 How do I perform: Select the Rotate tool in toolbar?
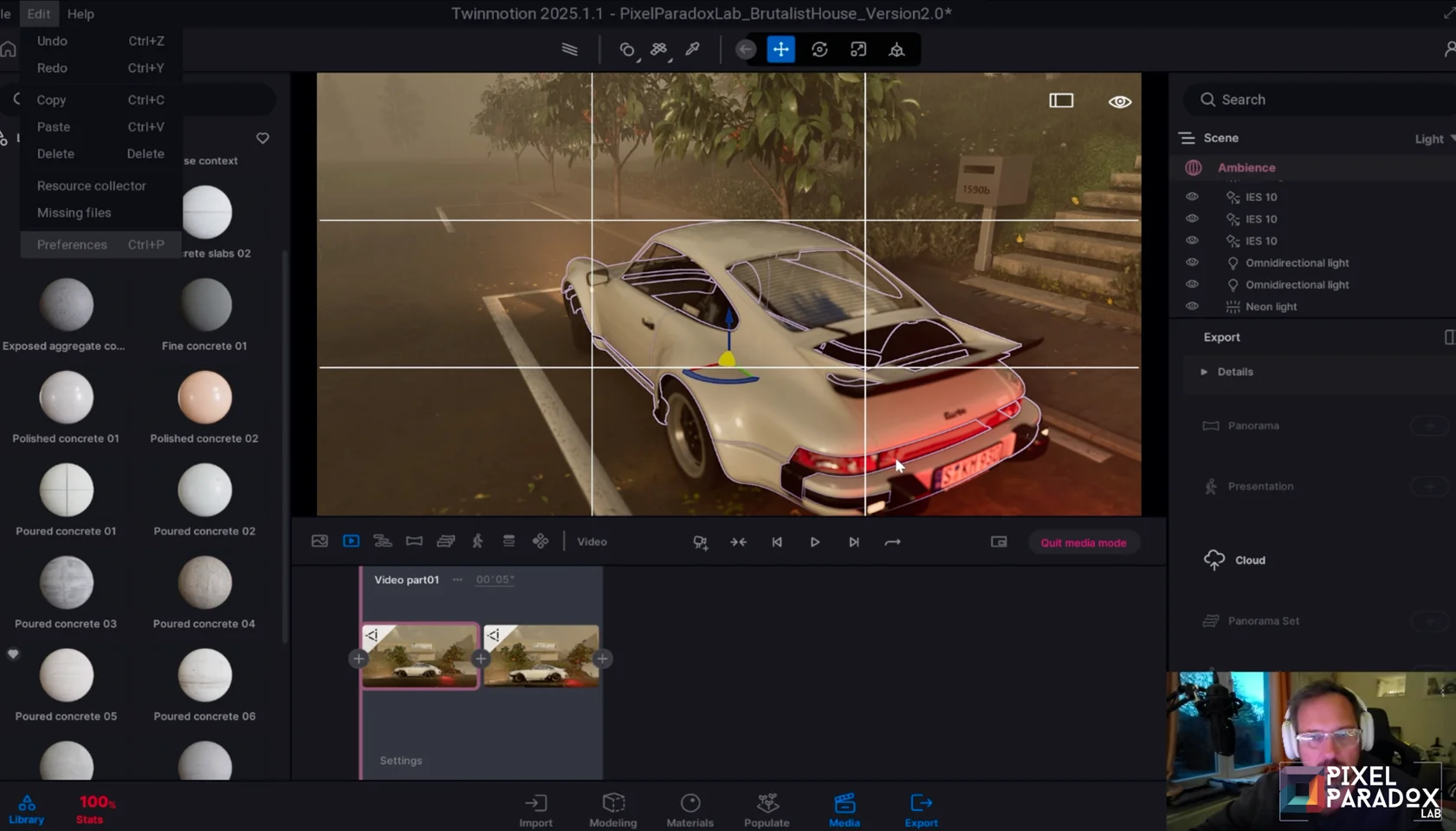pyautogui.click(x=819, y=49)
